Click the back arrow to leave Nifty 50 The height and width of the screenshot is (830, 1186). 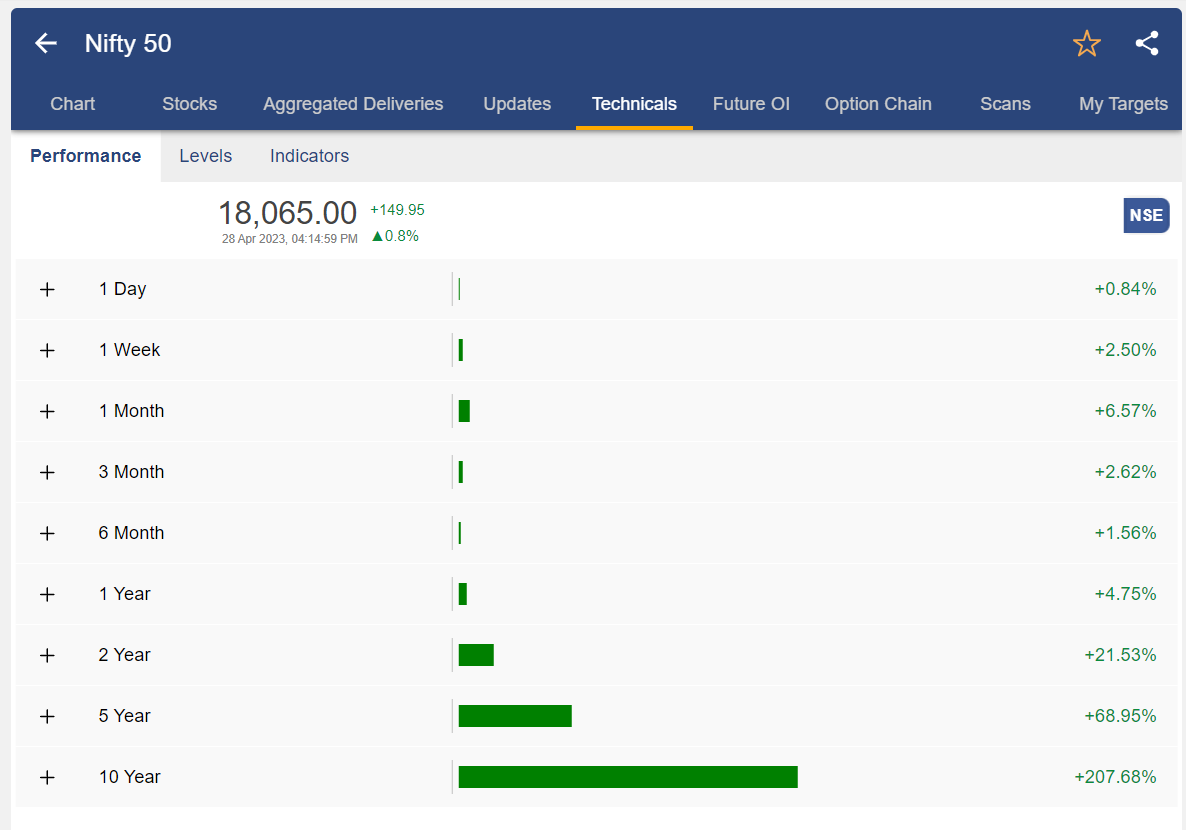click(x=46, y=43)
